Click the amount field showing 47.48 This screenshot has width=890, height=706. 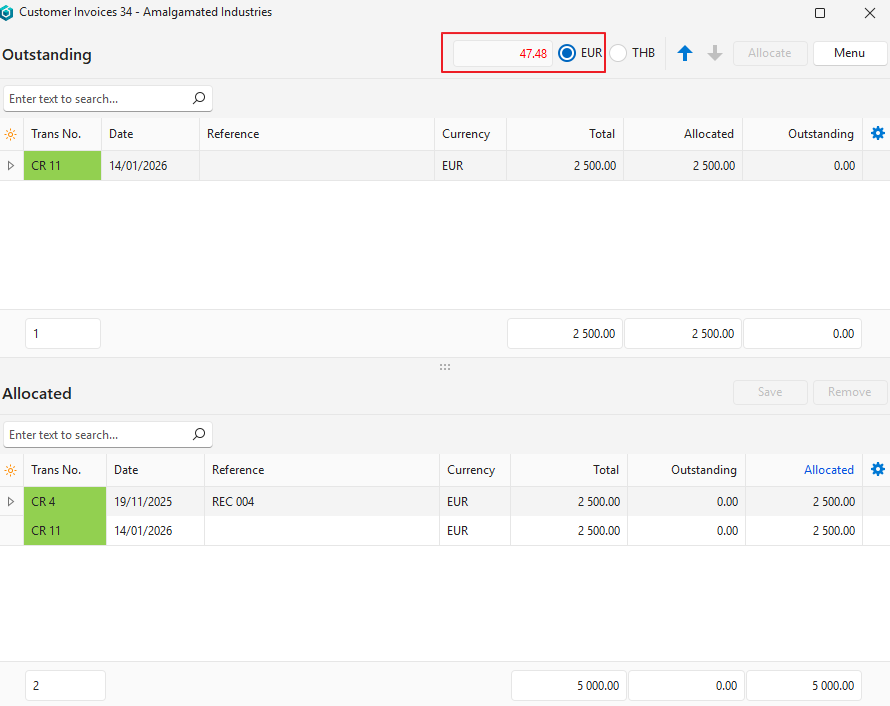click(x=503, y=54)
